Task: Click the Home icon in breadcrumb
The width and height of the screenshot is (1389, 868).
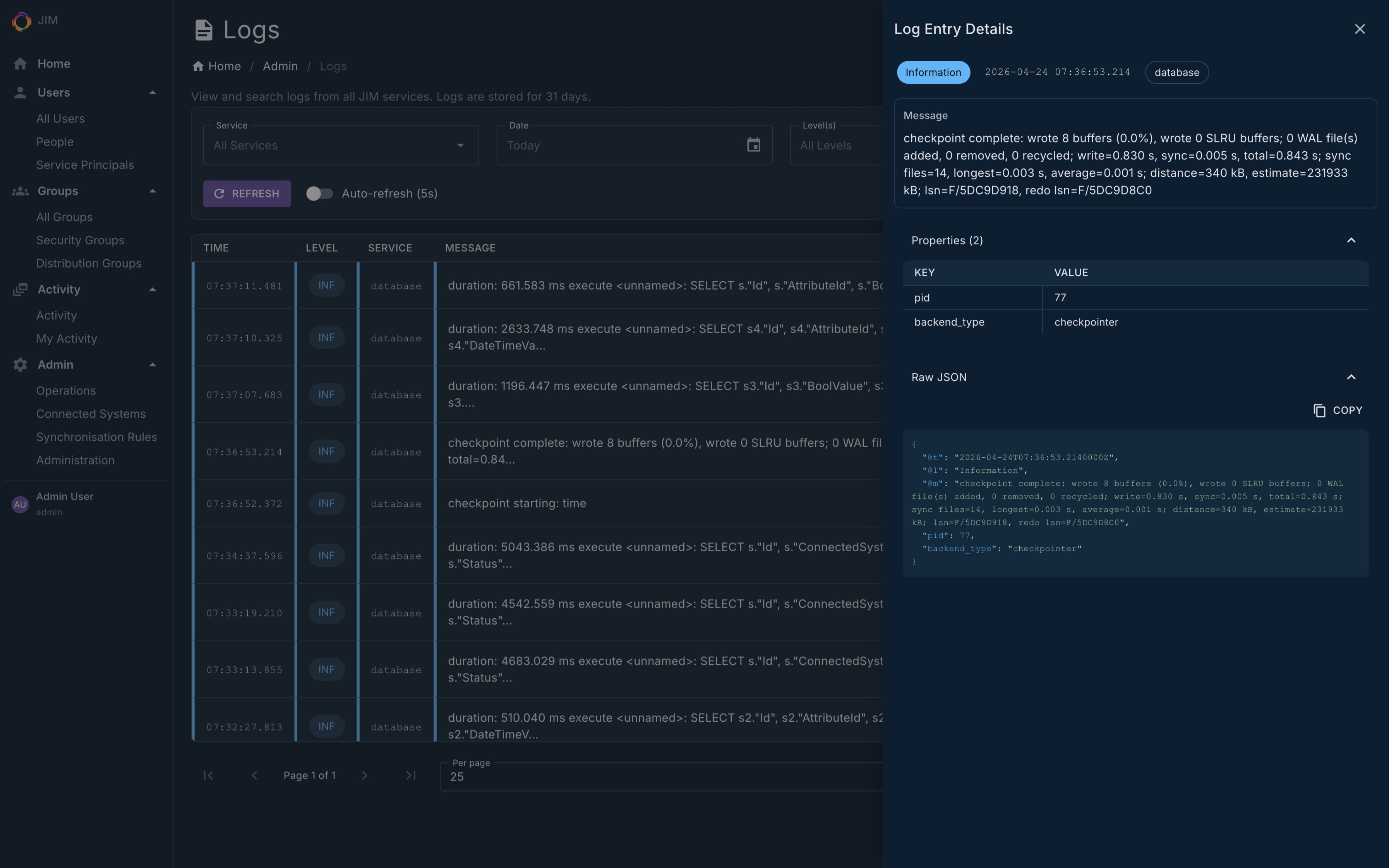Action: click(198, 67)
